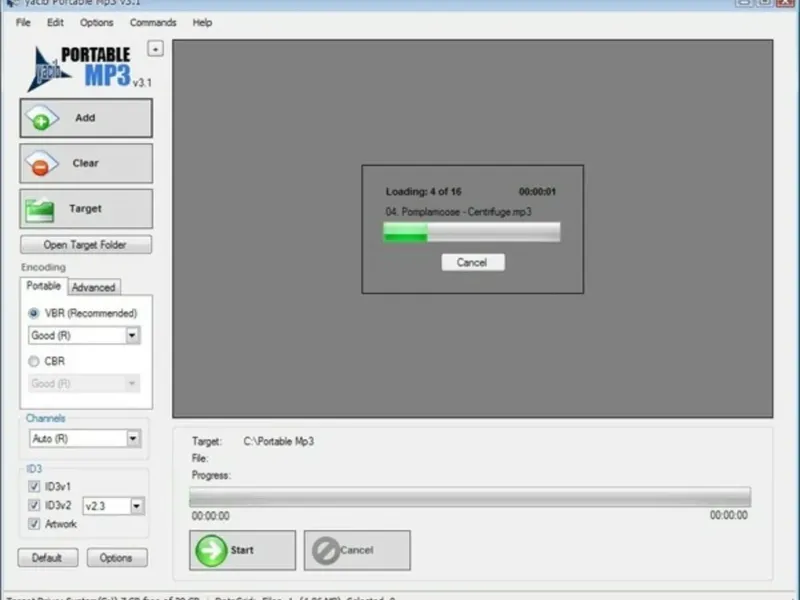This screenshot has width=800, height=600.
Task: Click the file name 04. Pomplamoose - Centrifuge.mp3
Action: pos(458,212)
